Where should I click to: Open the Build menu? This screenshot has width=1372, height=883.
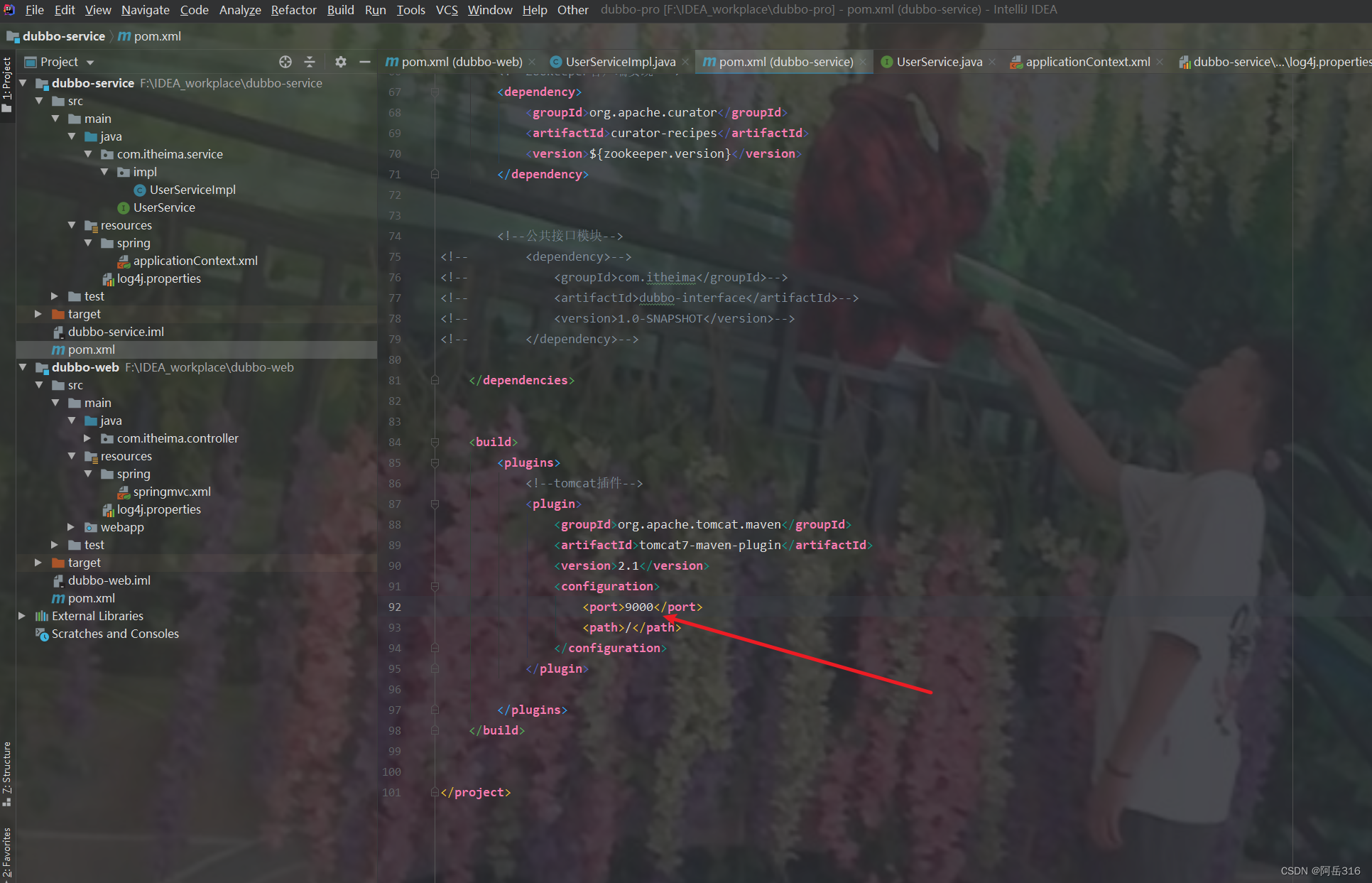(x=340, y=10)
